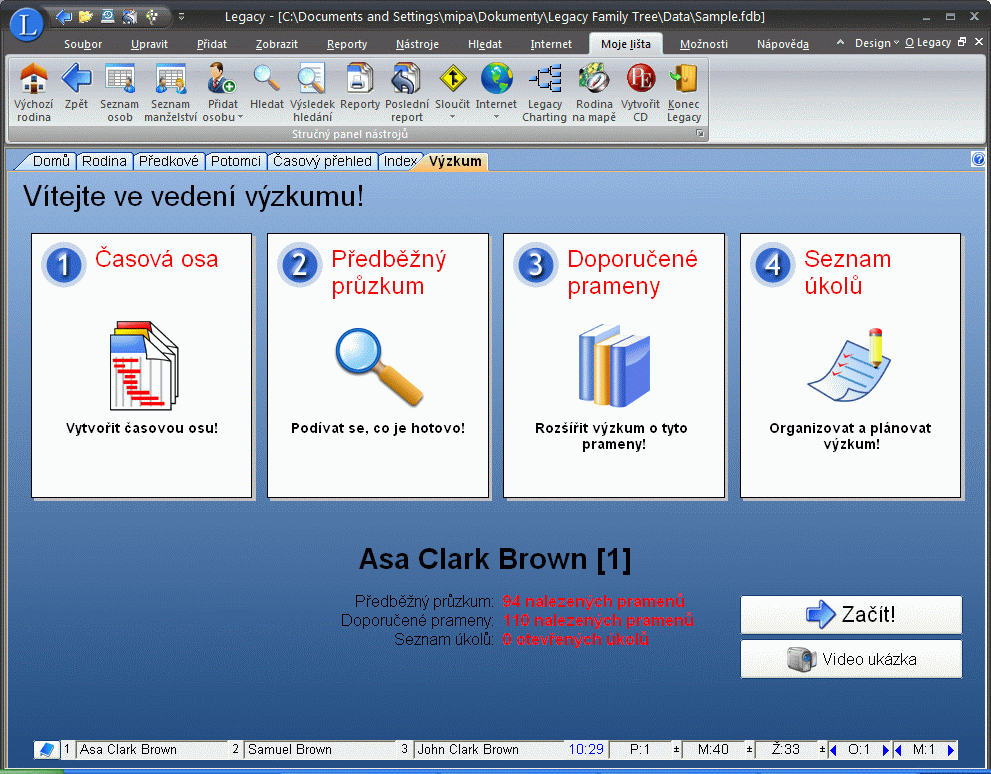Open the Legacy application orb menu

pos(26,24)
